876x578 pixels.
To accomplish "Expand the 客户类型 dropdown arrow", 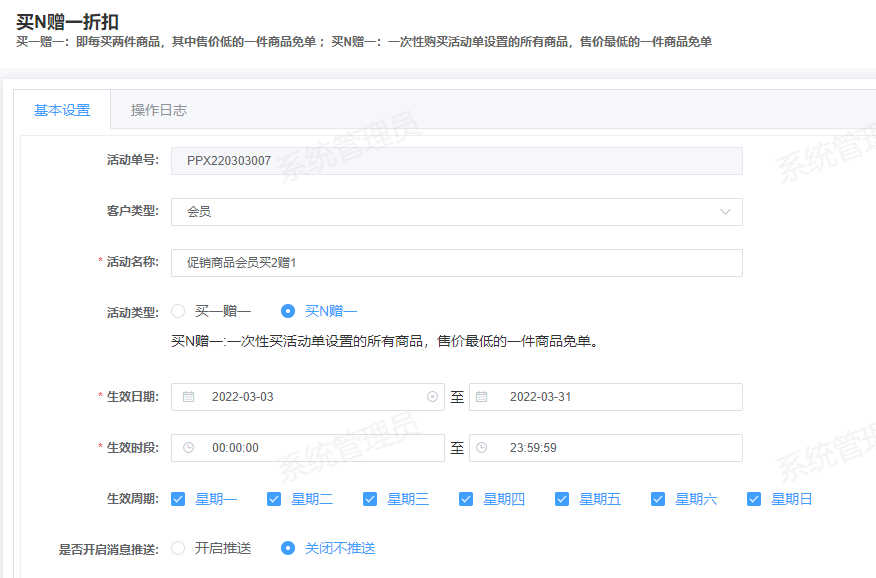I will [725, 212].
